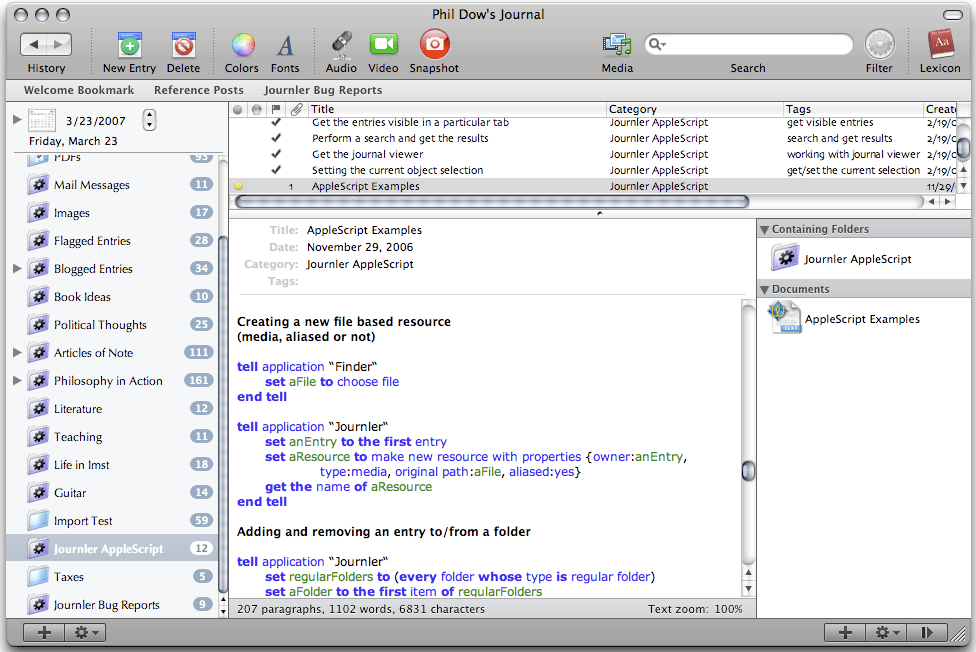
Task: Open the Welcome Bookmark tab
Action: [x=79, y=90]
